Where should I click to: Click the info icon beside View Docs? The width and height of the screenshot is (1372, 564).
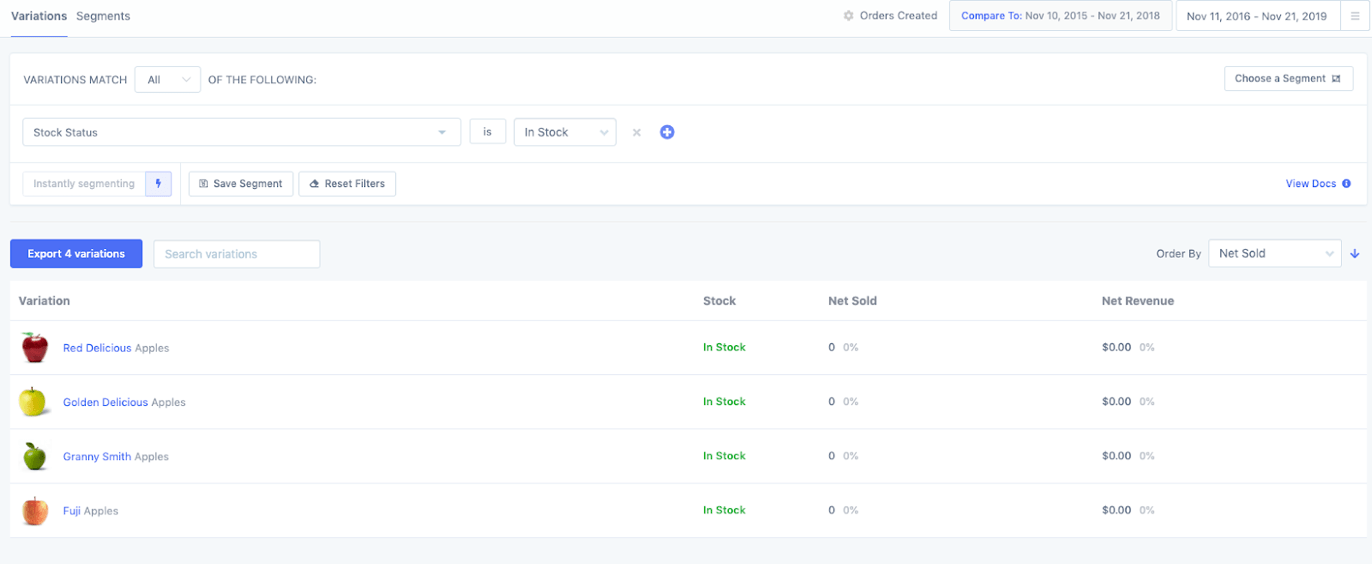(x=1346, y=184)
